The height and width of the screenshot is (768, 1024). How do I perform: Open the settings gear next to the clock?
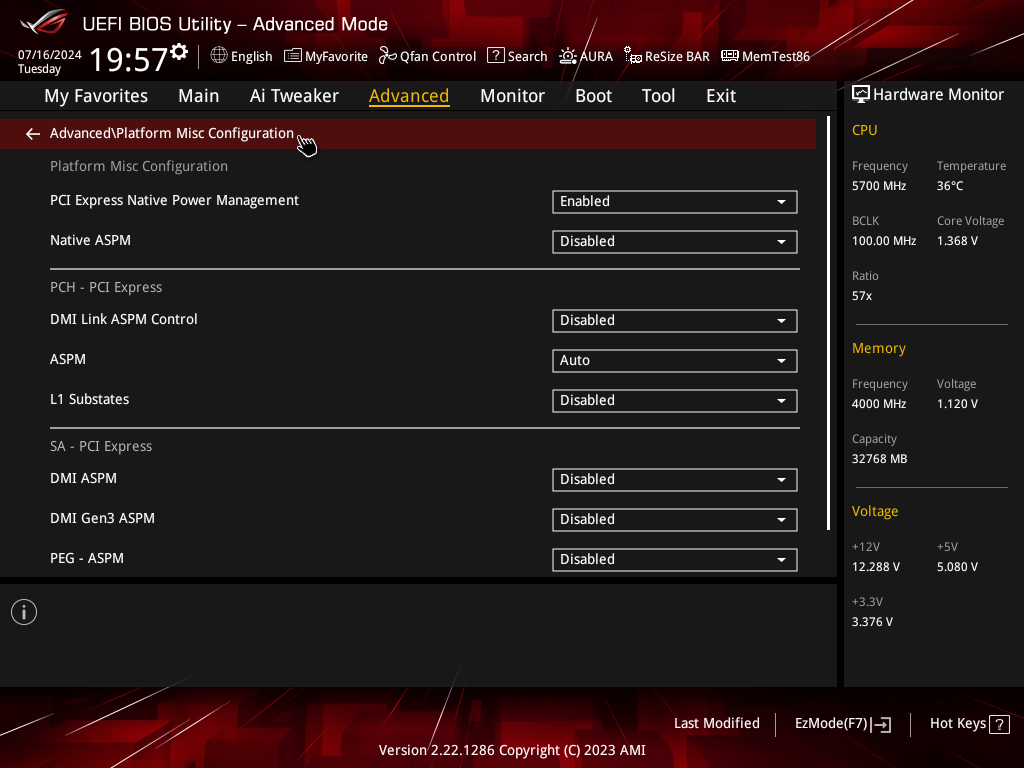pos(179,52)
